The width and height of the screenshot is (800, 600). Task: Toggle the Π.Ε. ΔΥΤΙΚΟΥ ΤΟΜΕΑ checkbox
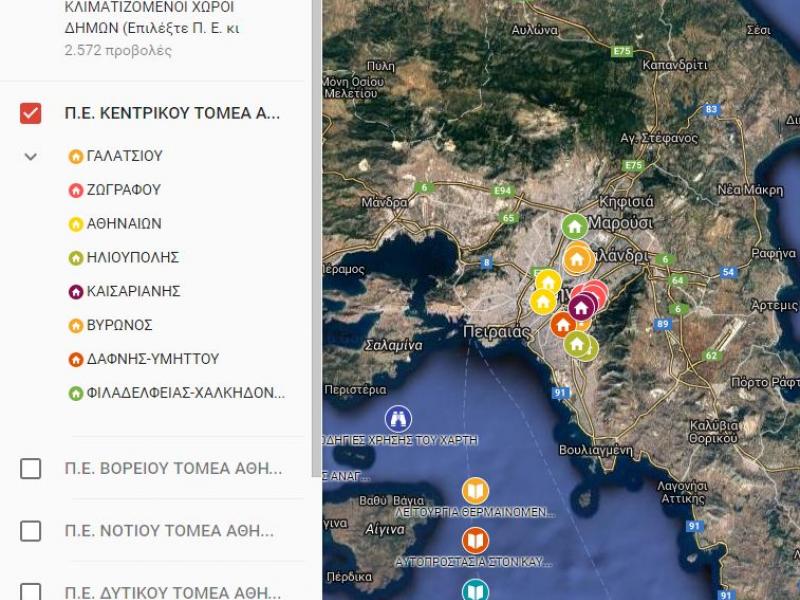tap(31, 591)
